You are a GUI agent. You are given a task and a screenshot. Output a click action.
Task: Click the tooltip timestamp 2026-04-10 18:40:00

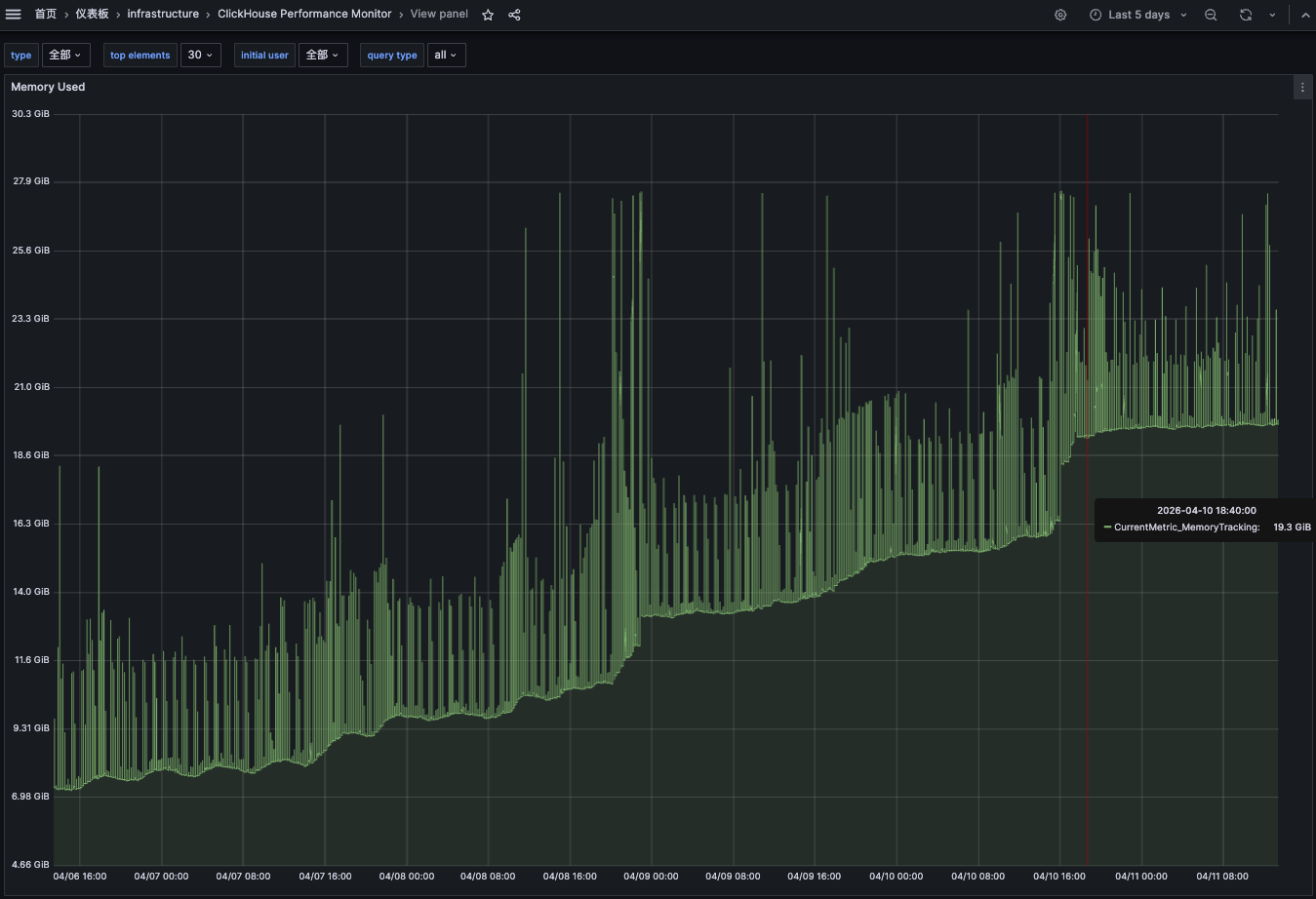point(1207,510)
